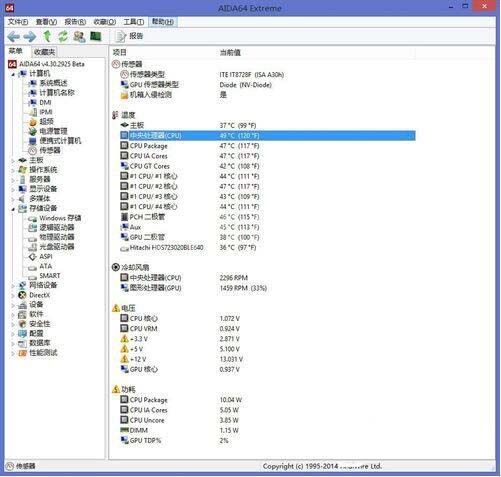501x477 pixels.
Task: Click the +12 V warning icon
Action: [x=124, y=359]
